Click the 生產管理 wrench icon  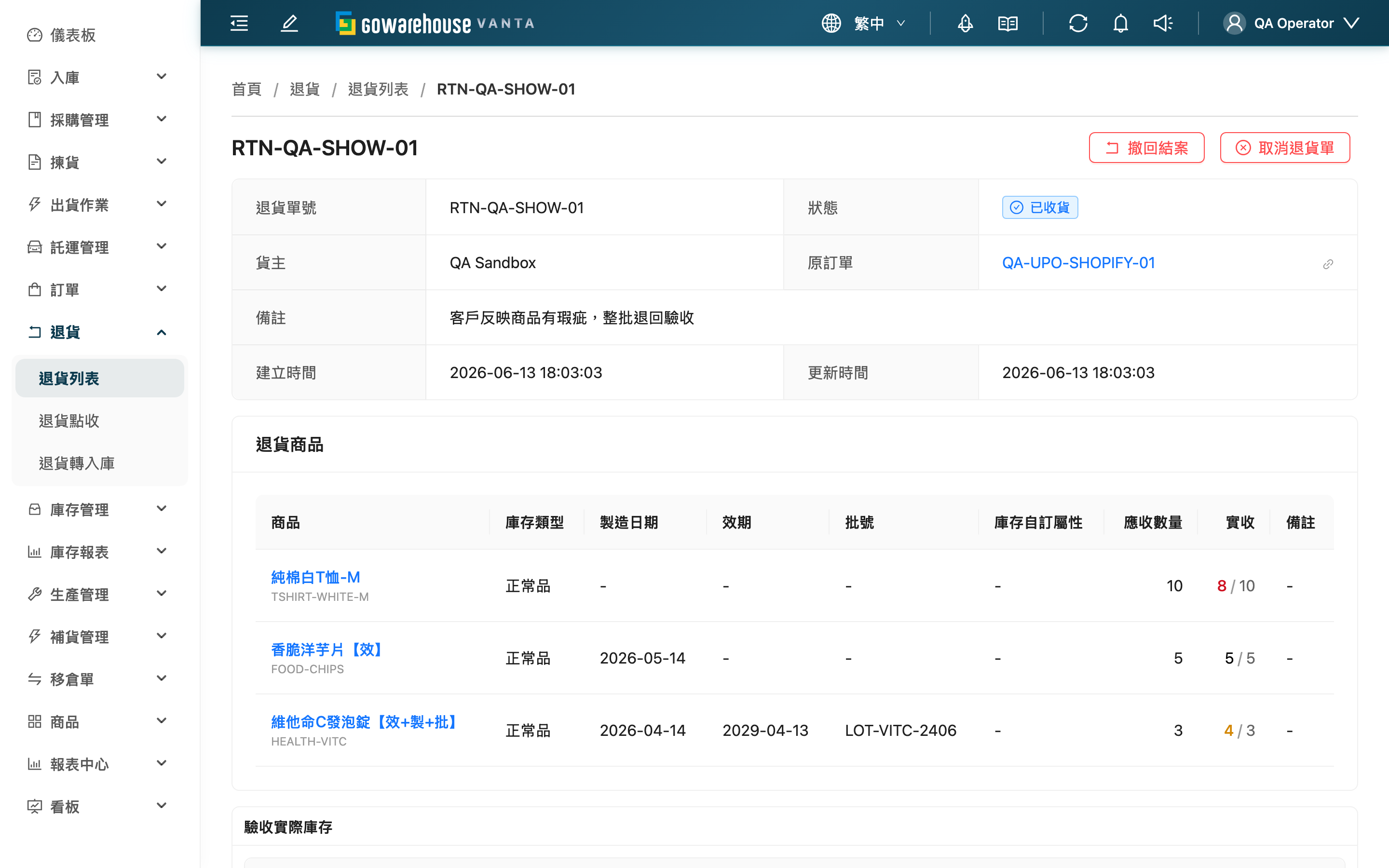pos(34,594)
